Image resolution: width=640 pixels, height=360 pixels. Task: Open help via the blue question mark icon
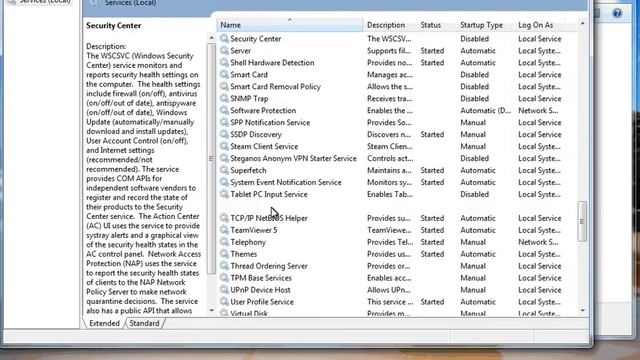click(x=617, y=13)
